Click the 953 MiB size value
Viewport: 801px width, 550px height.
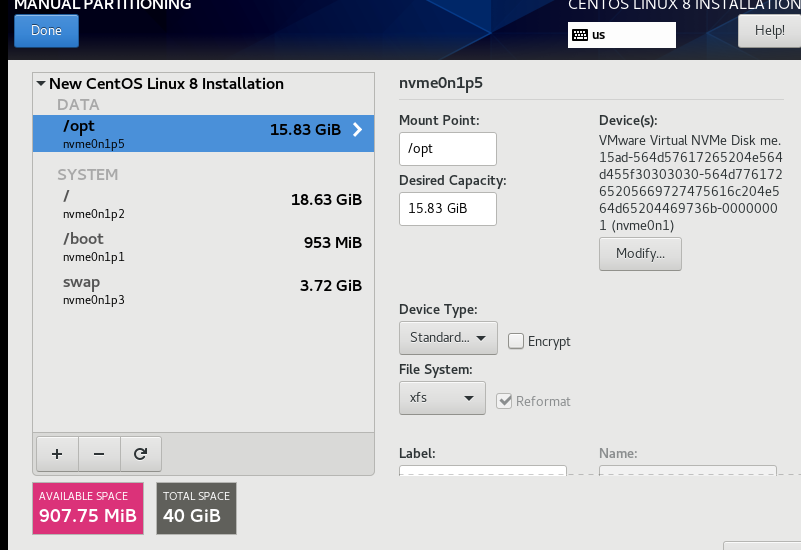[333, 243]
